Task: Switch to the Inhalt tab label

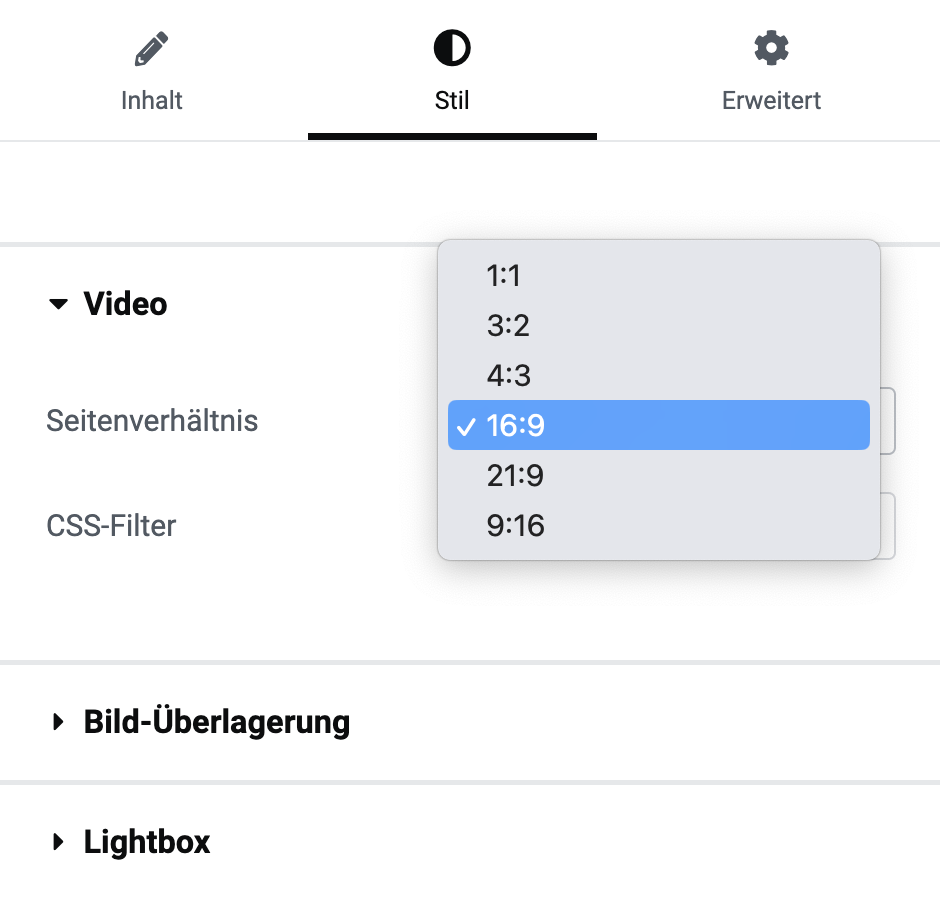Action: (152, 100)
